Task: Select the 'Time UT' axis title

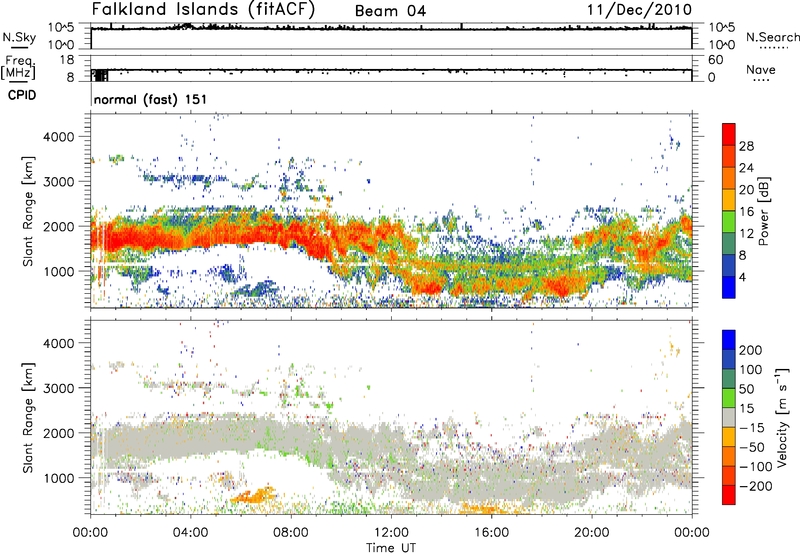Action: pyautogui.click(x=391, y=547)
